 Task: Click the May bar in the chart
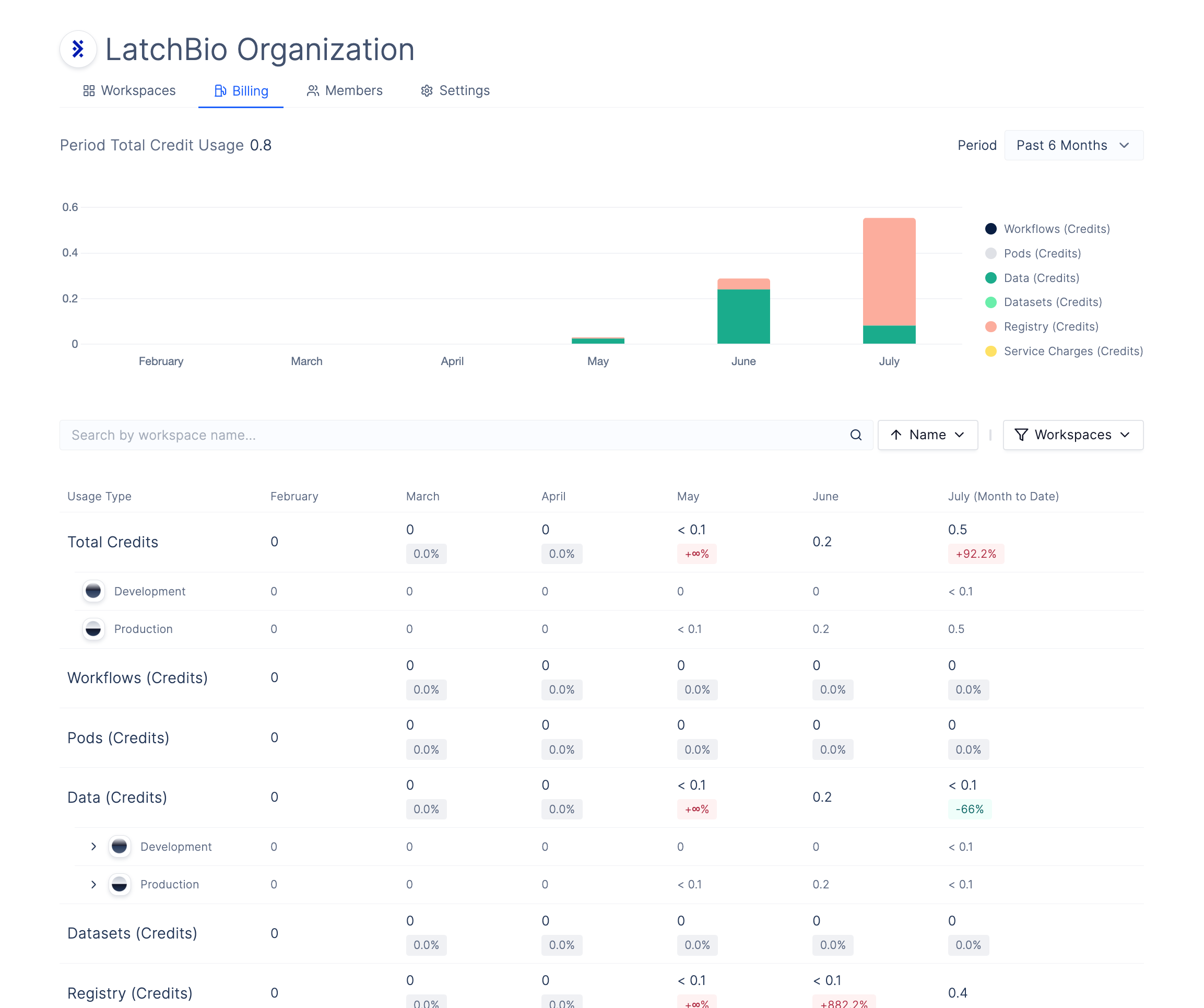[597, 341]
